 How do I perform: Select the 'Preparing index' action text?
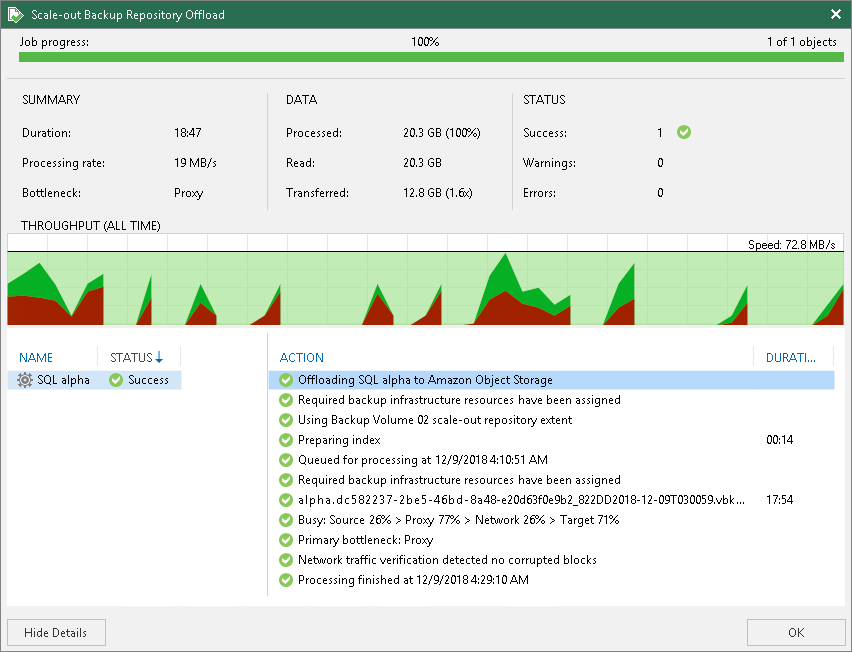(339, 440)
